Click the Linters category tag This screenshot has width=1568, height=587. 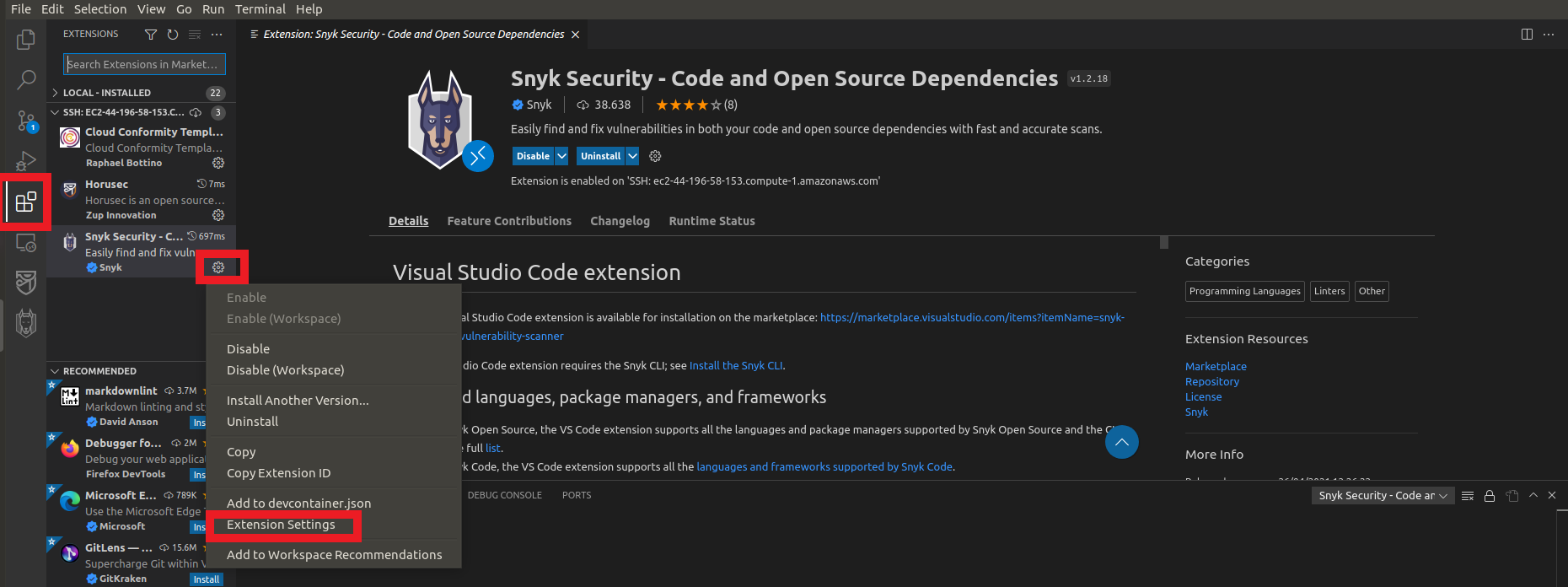coord(1329,291)
